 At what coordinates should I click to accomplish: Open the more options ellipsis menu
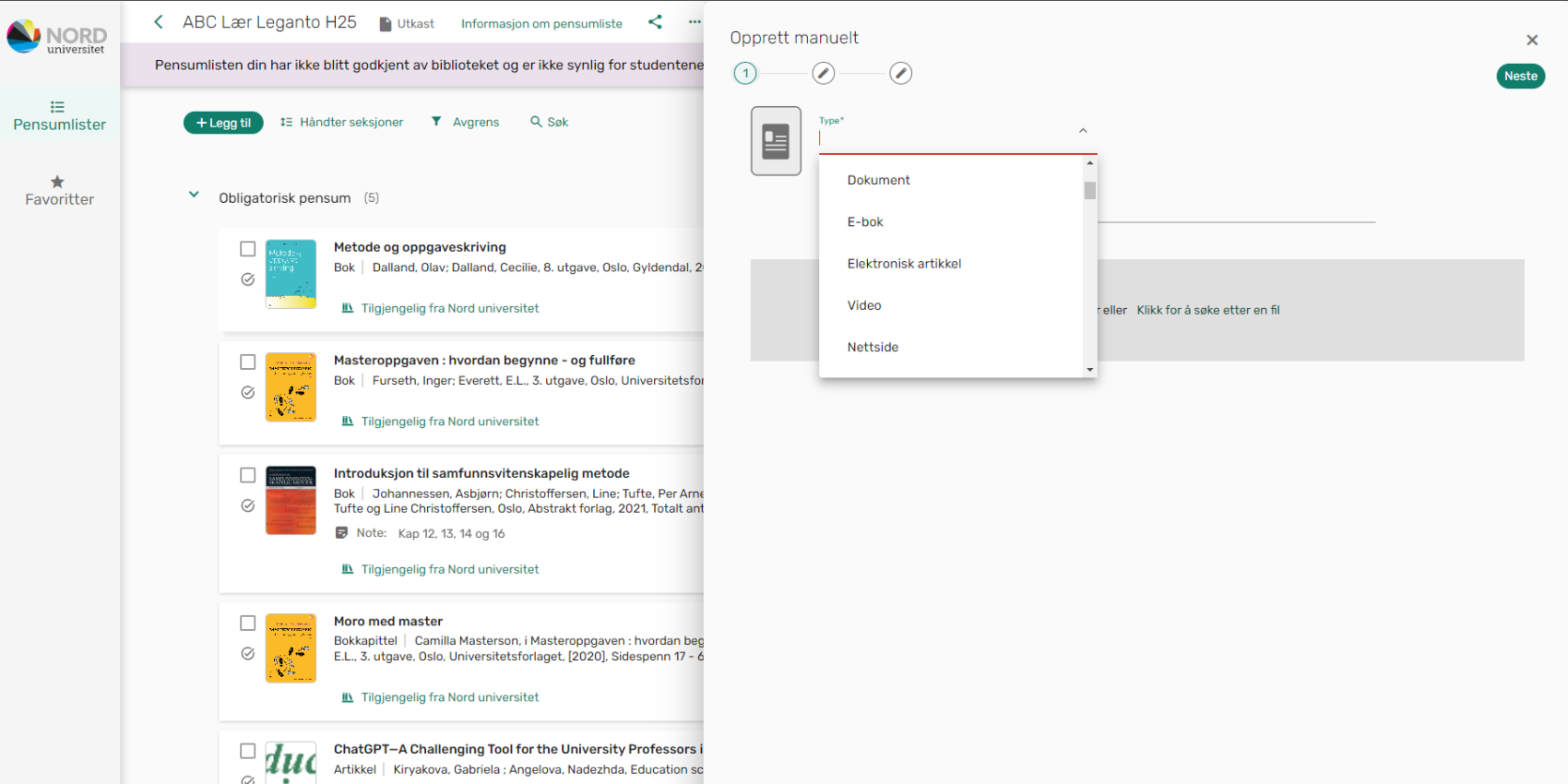[x=695, y=22]
